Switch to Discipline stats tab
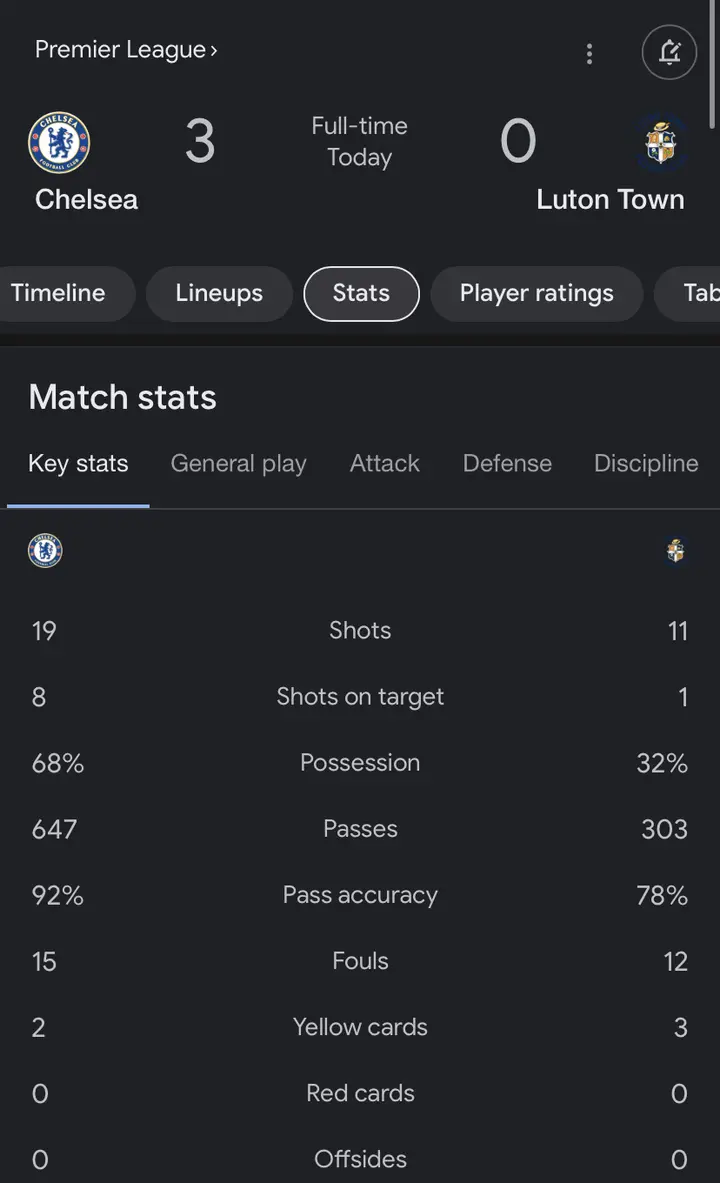 [x=646, y=463]
